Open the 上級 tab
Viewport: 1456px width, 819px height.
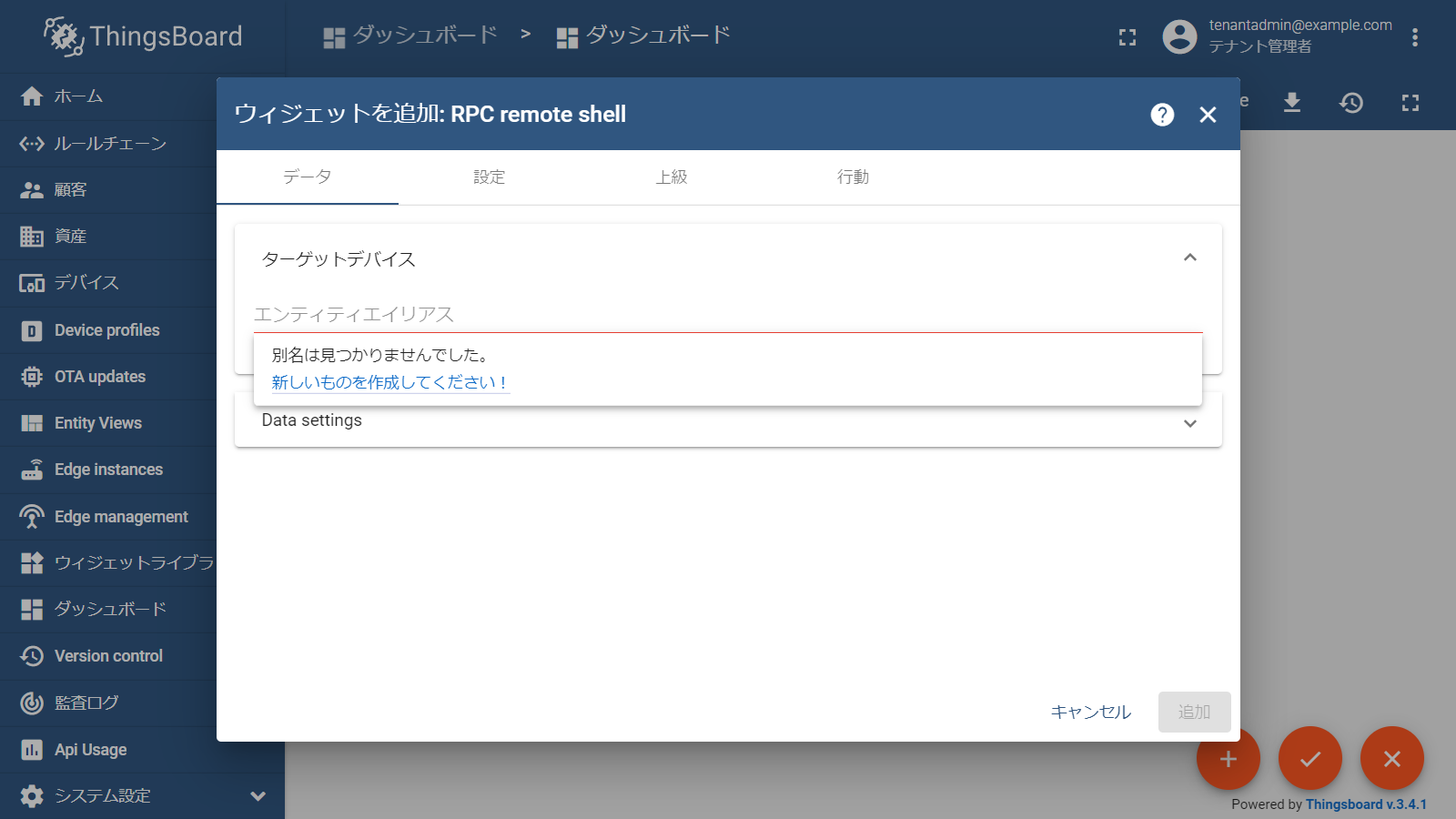pyautogui.click(x=671, y=177)
